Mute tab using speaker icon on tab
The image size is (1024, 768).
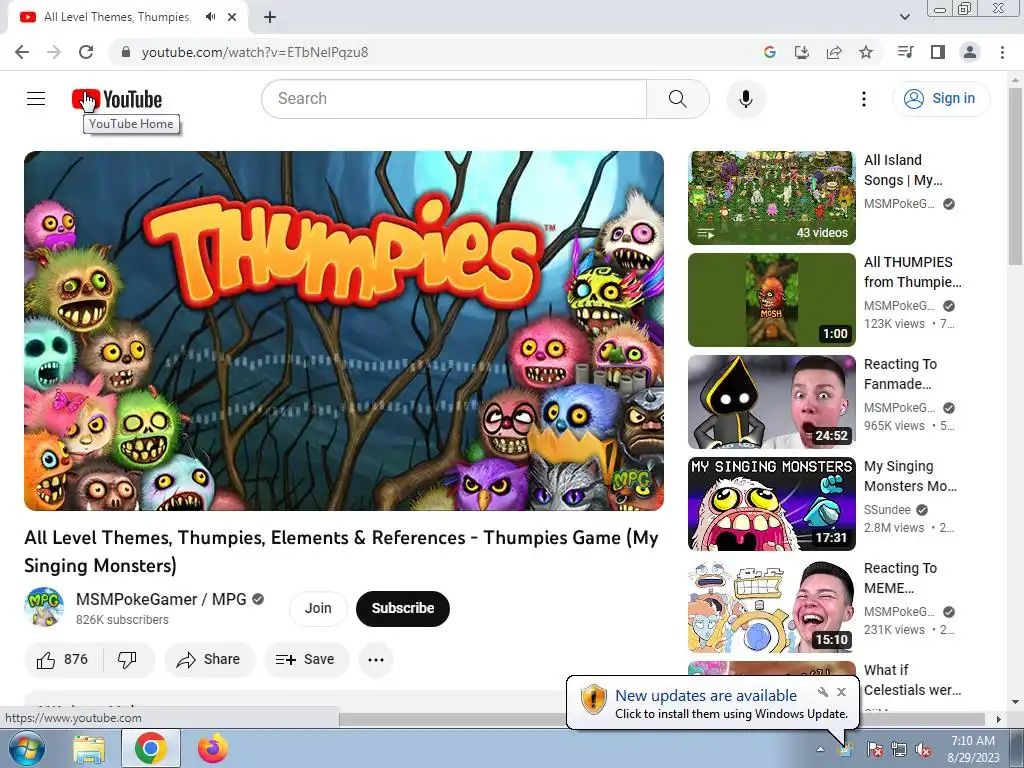point(210,17)
